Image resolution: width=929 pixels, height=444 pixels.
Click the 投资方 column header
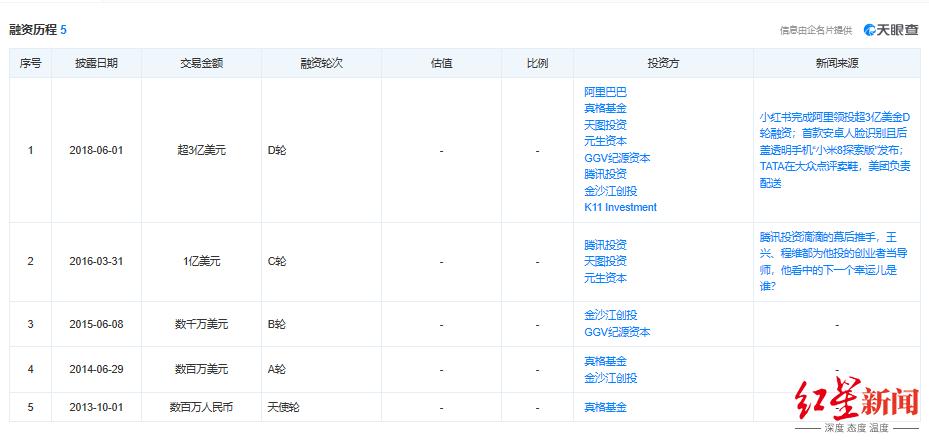point(663,63)
